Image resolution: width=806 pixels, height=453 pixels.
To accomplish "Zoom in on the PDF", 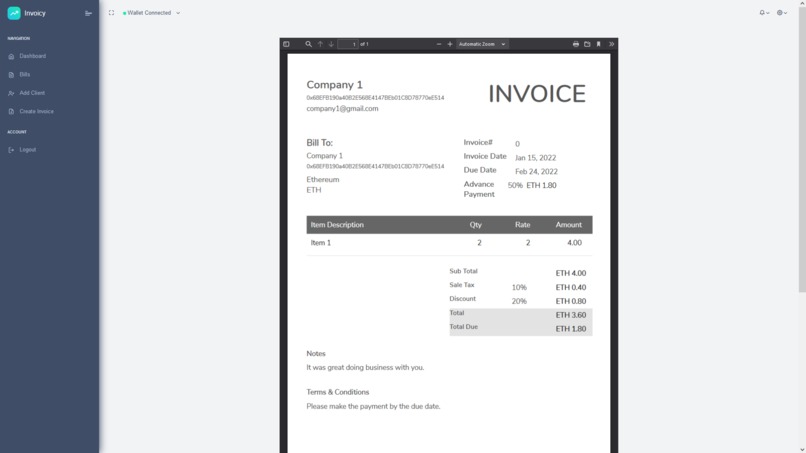I will click(450, 44).
